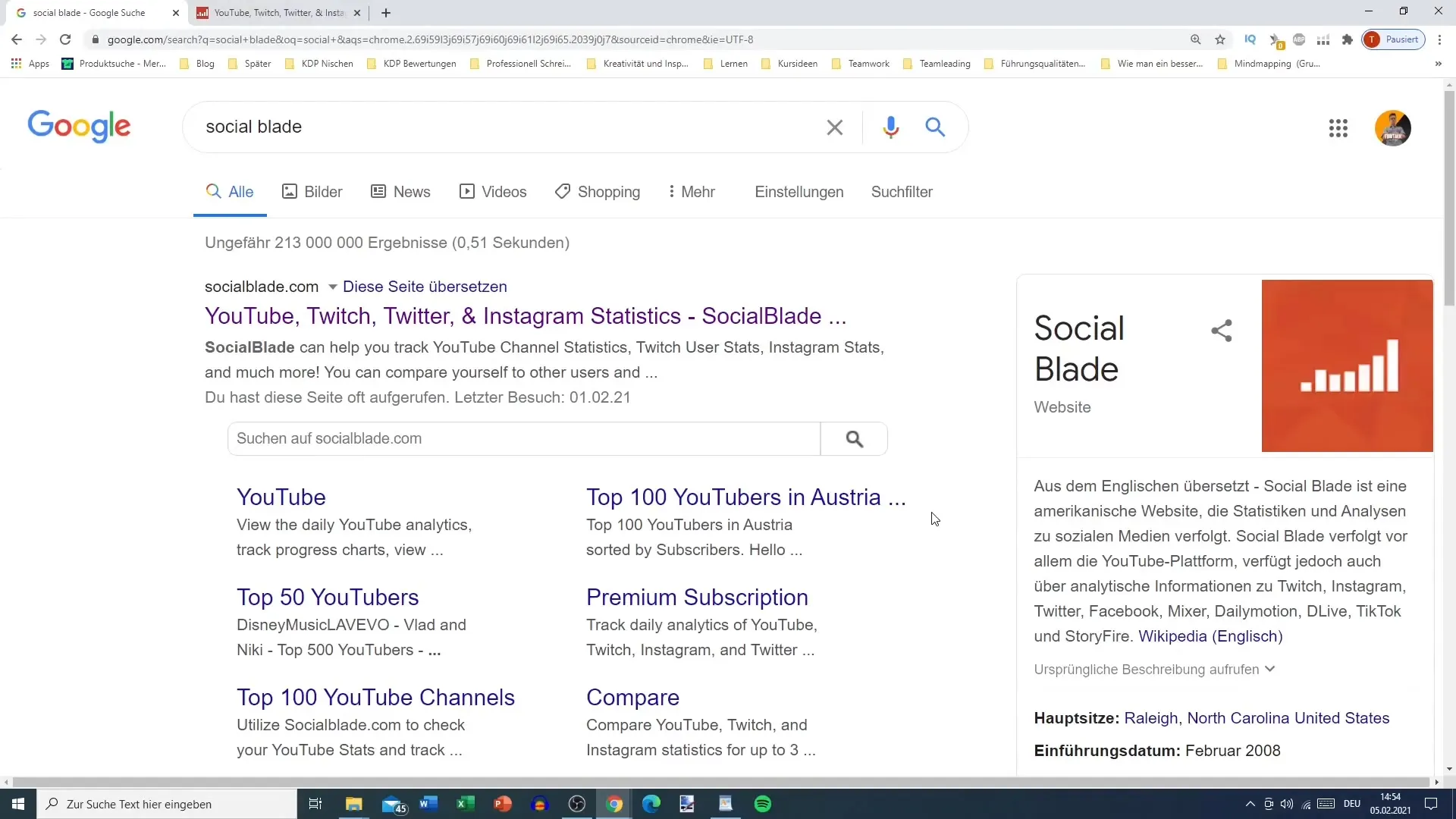This screenshot has width=1456, height=819.
Task: Open the SocialBlade Statistics result title
Action: [526, 316]
